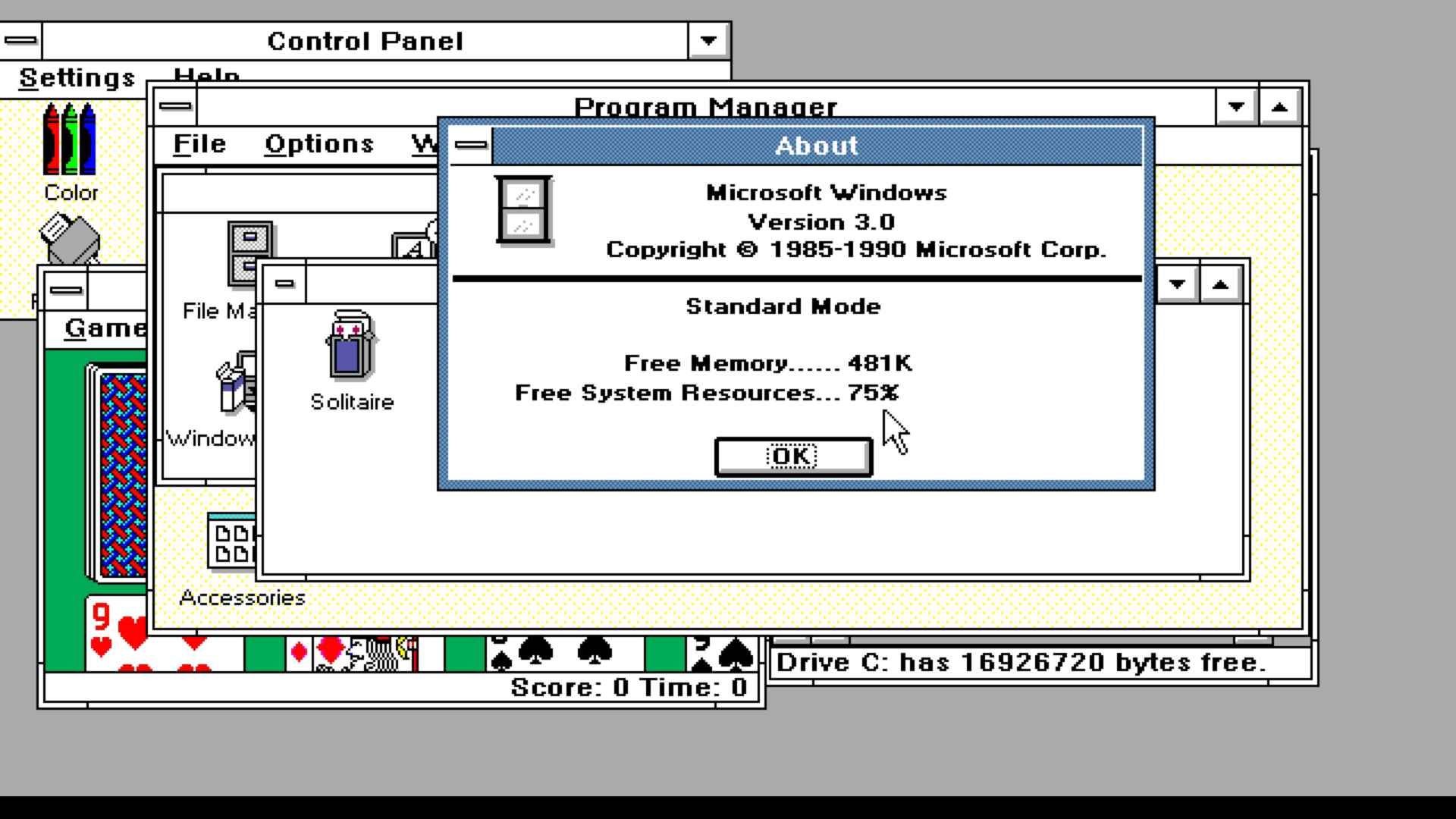Minimize the Games group window

point(1177,284)
